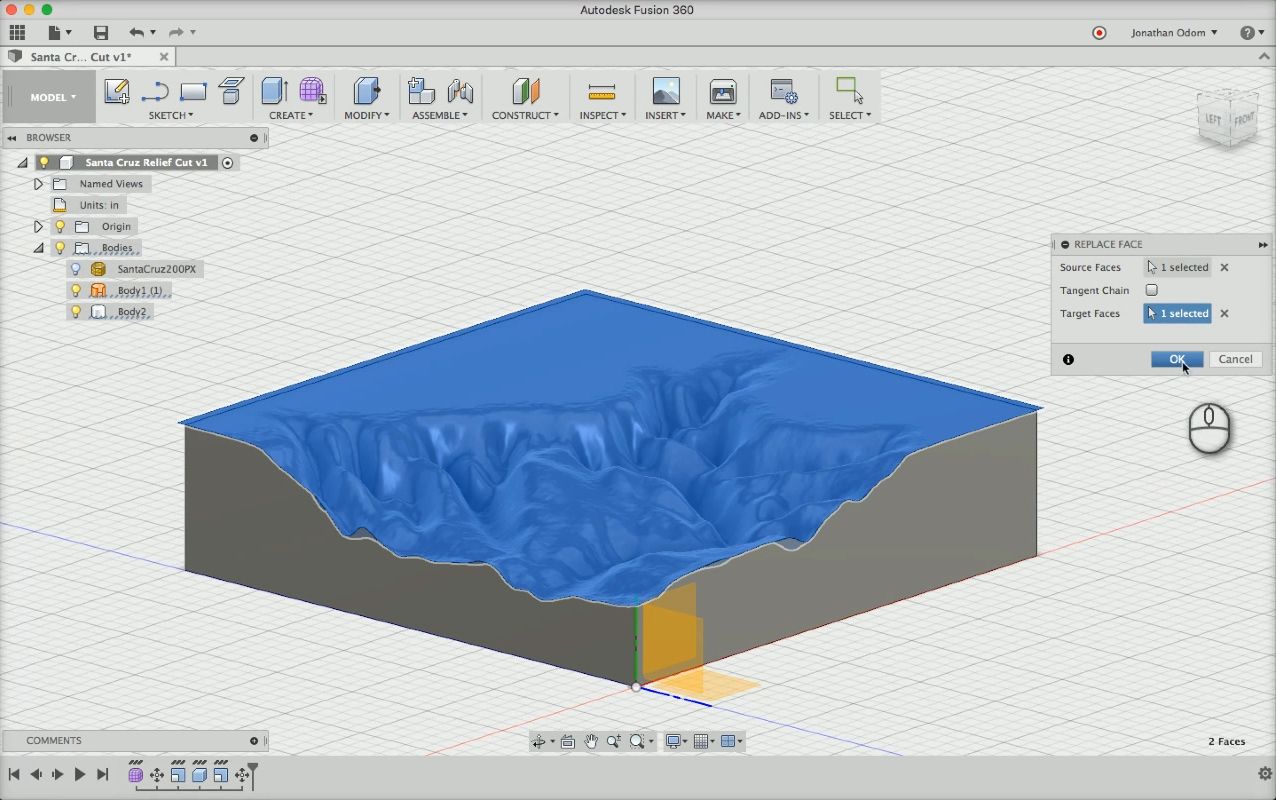The width and height of the screenshot is (1276, 800).
Task: Click the 3D Print icon under Make
Action: (722, 92)
